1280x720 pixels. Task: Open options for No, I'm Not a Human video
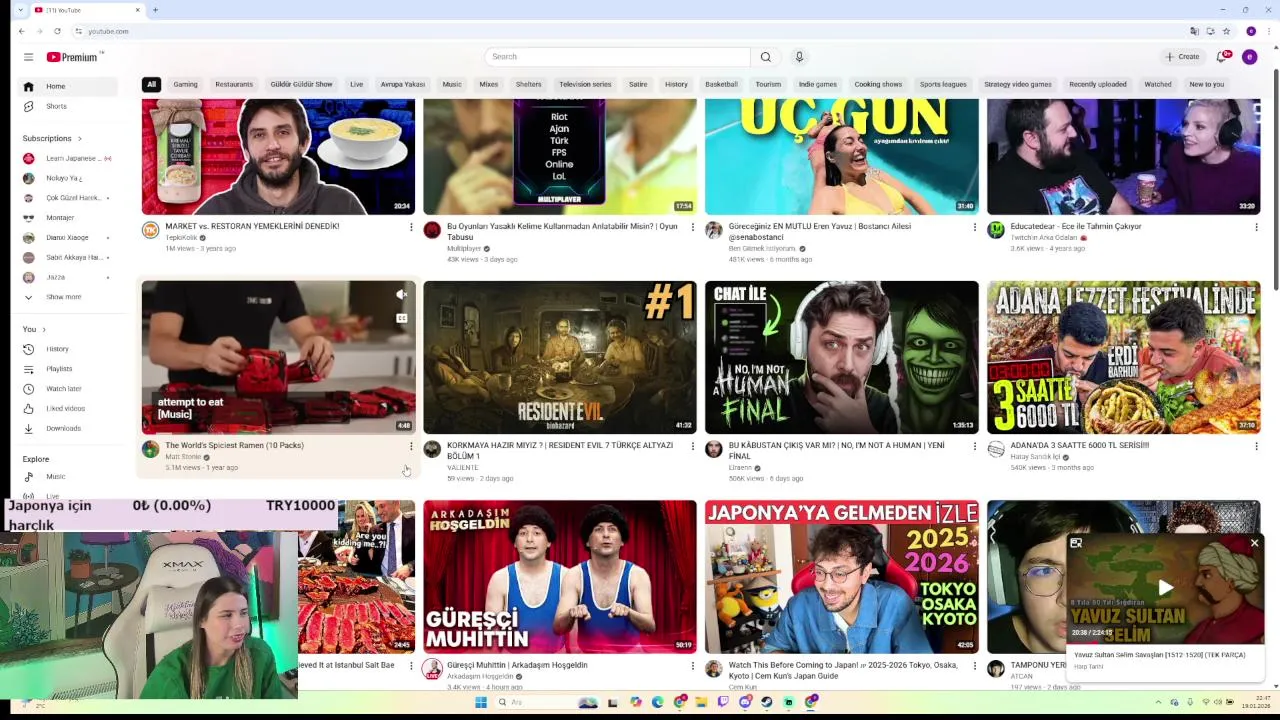pos(975,446)
